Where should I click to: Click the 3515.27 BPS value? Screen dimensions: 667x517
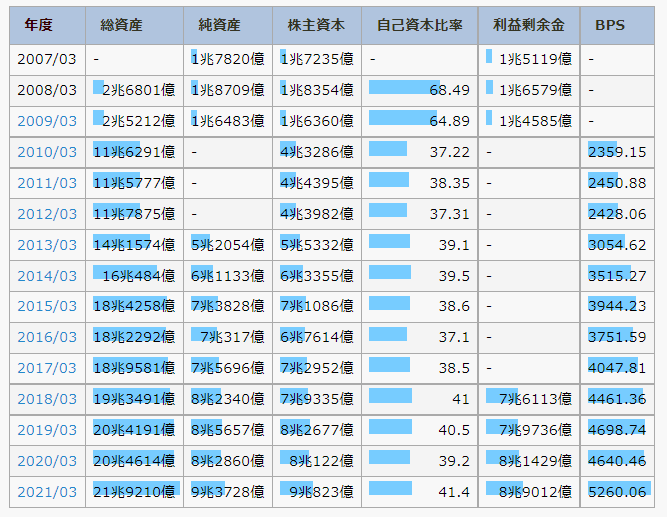coord(617,276)
